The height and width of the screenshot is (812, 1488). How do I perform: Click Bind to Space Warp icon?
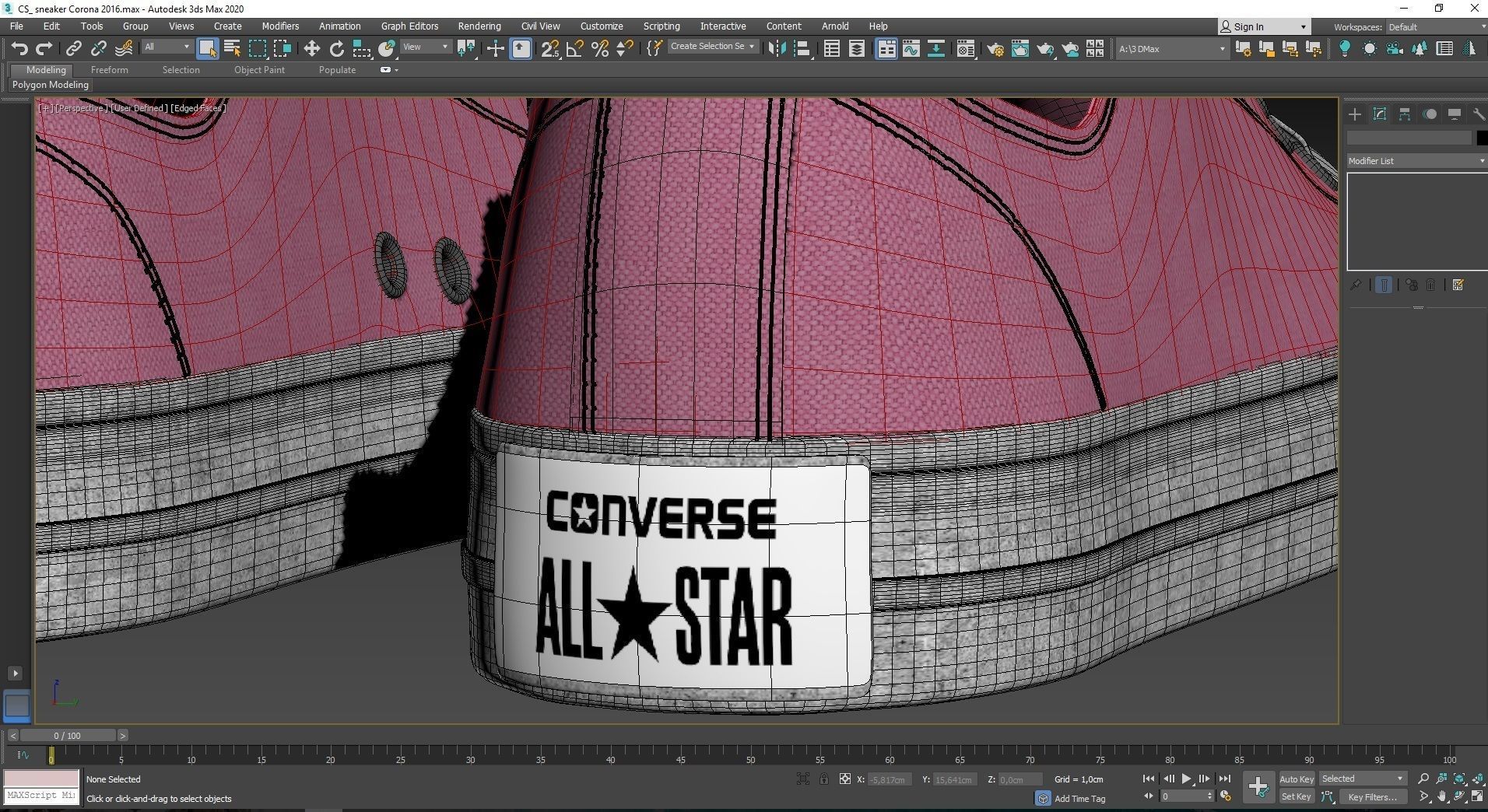pyautogui.click(x=124, y=49)
